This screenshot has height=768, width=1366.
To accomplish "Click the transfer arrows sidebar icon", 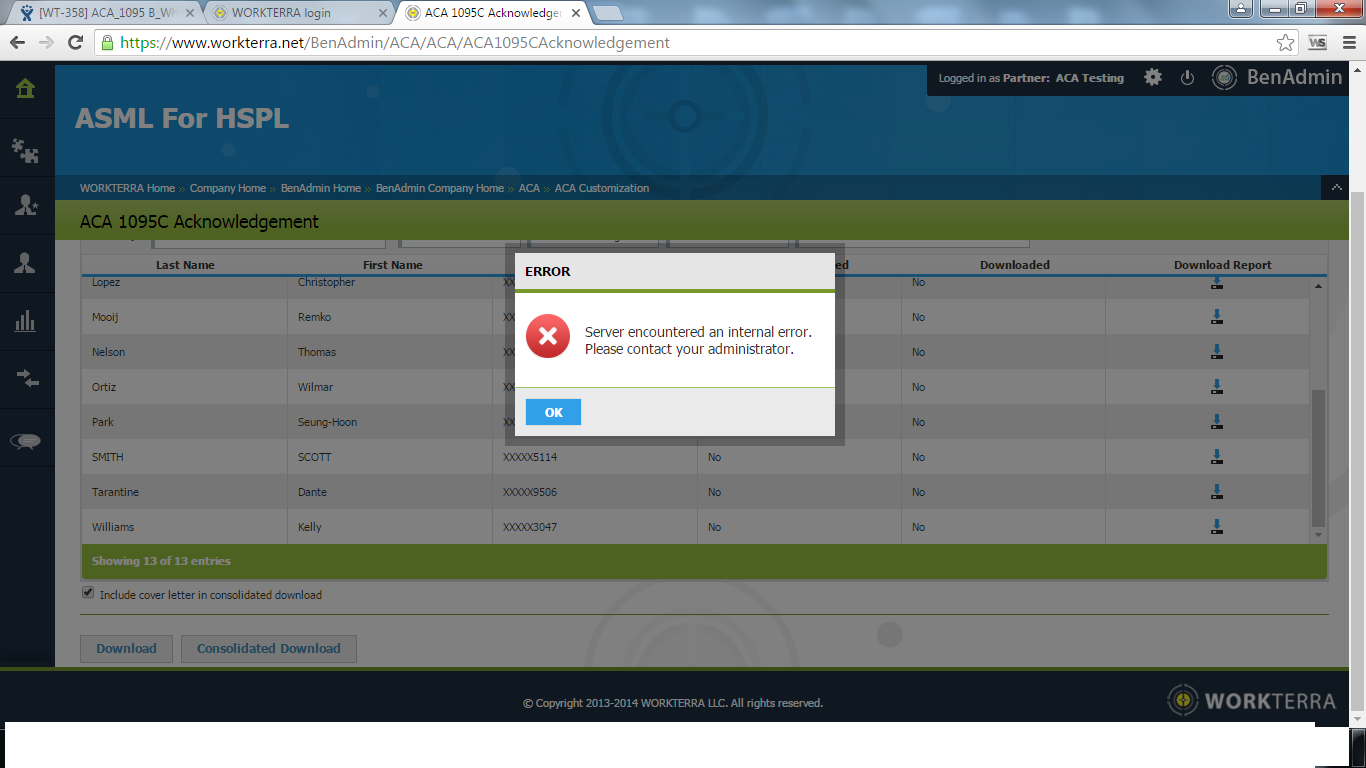I will 26,379.
